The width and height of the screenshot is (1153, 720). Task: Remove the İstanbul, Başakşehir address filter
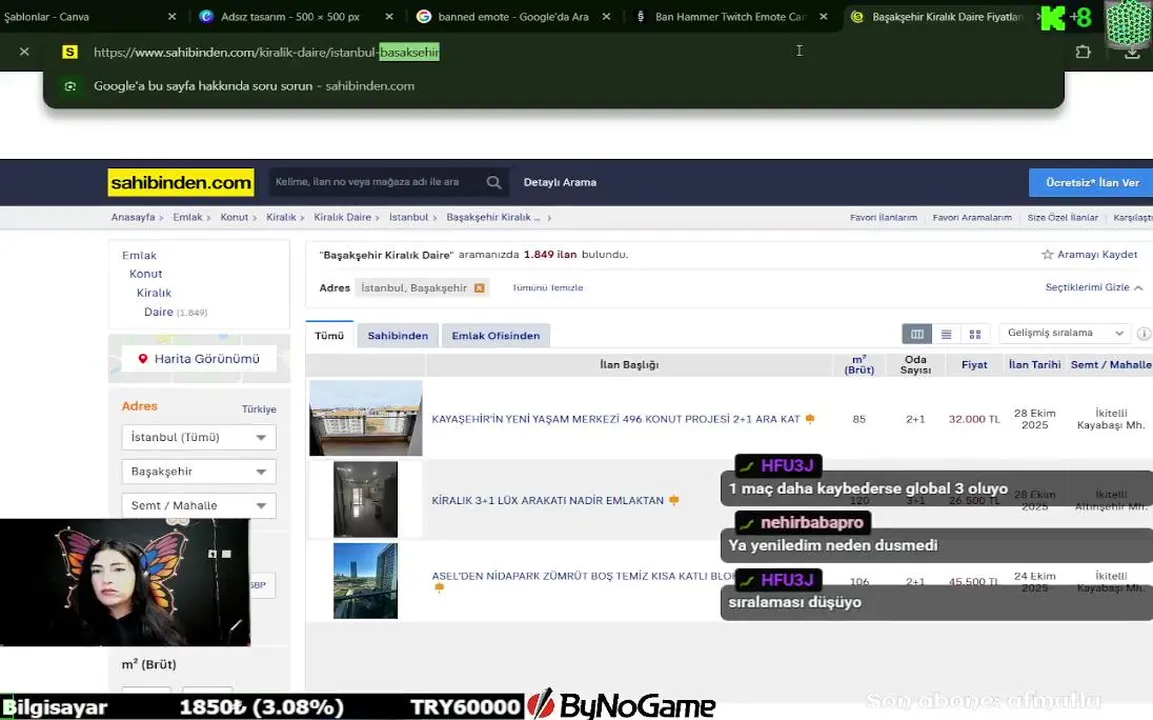[x=479, y=288]
